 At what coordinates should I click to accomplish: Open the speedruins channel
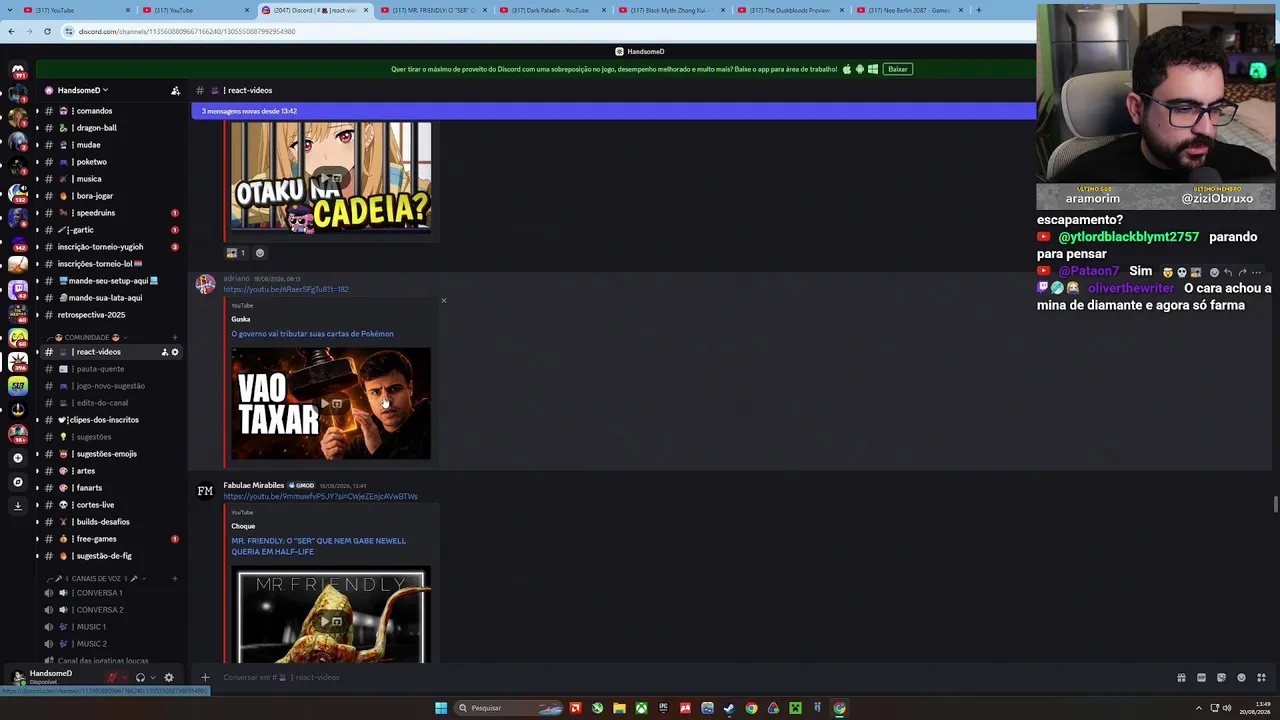[x=110, y=213]
